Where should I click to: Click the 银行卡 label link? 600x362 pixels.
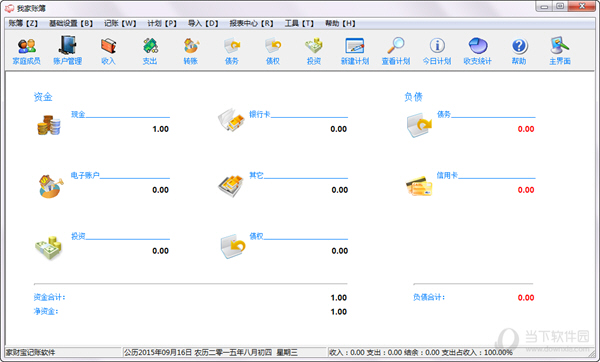pyautogui.click(x=259, y=114)
